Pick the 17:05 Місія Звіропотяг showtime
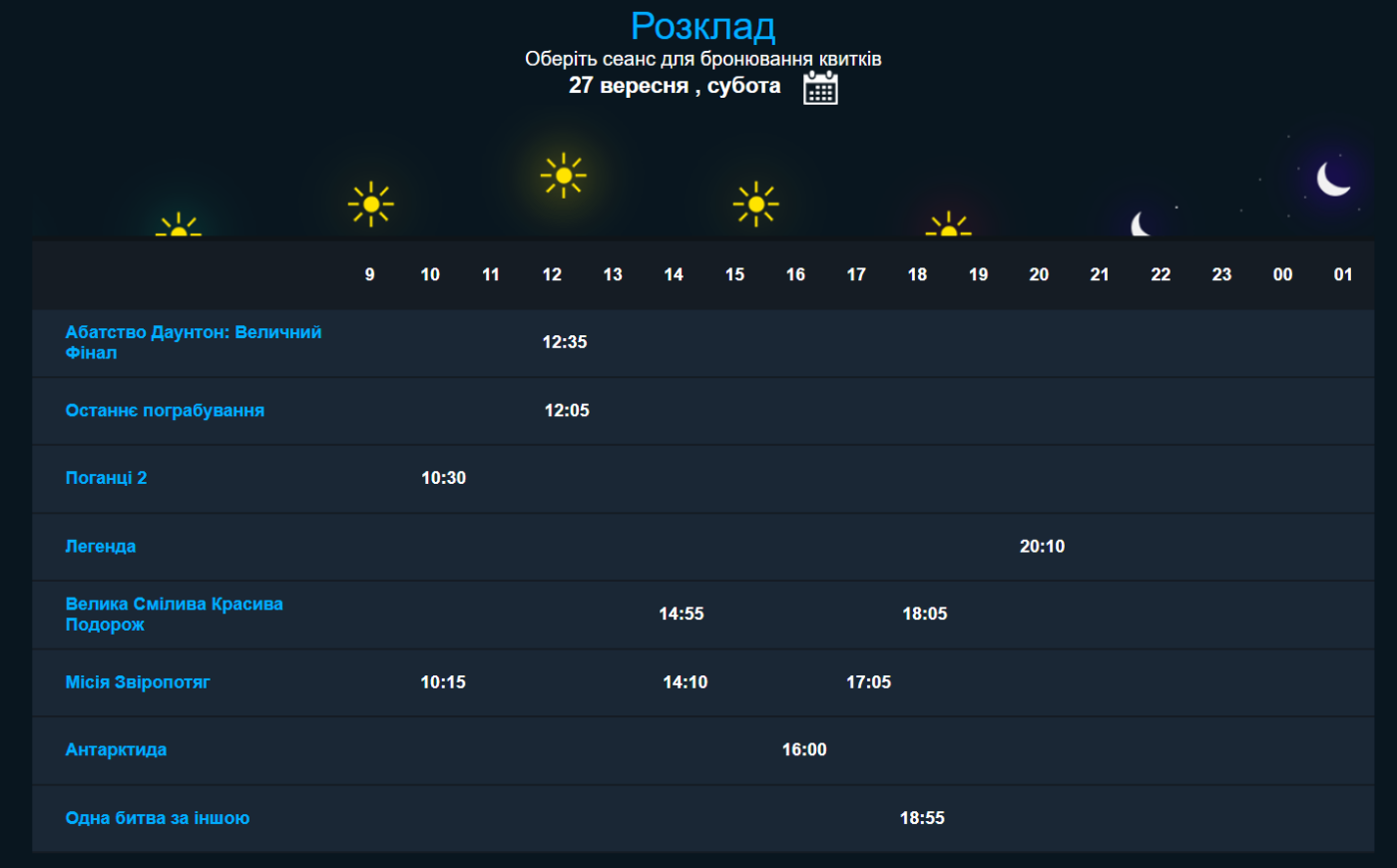The image size is (1397, 868). (868, 682)
